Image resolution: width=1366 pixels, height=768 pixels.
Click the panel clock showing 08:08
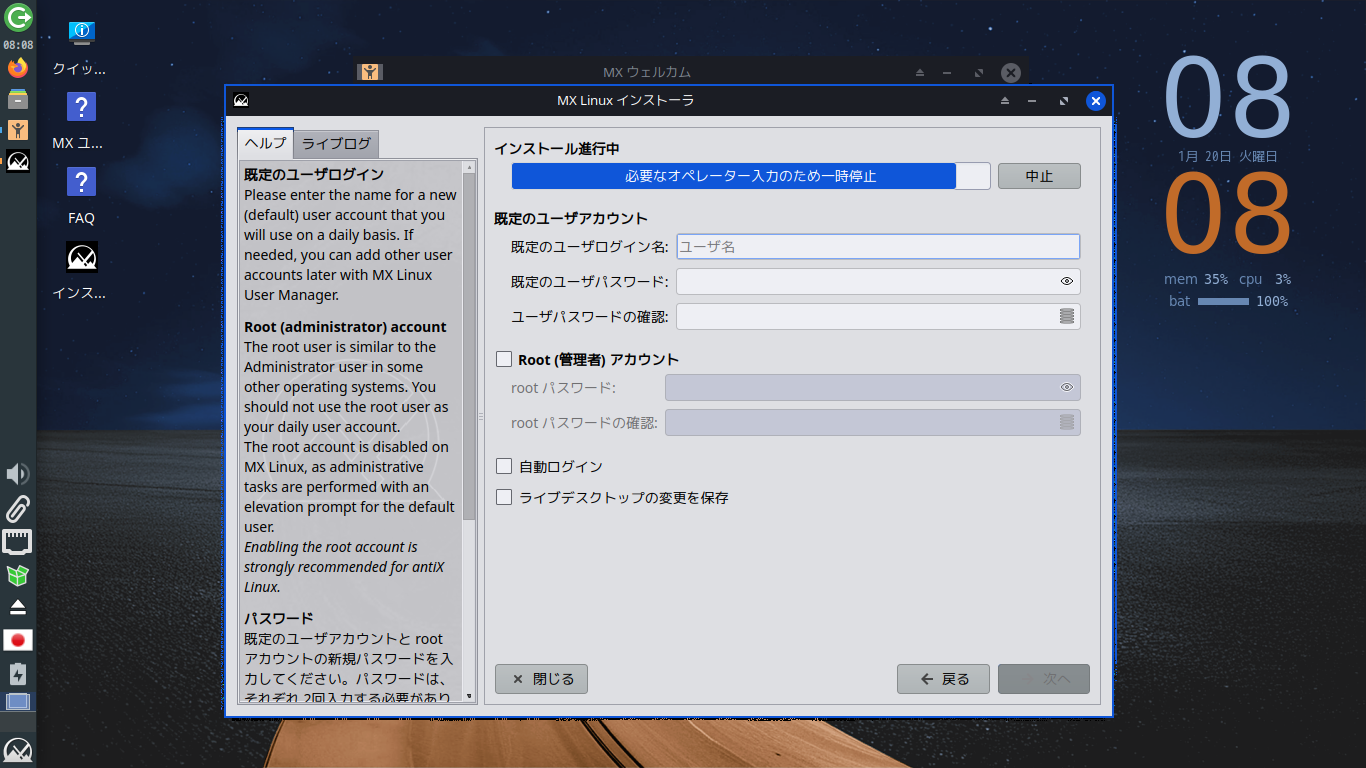pyautogui.click(x=18, y=45)
